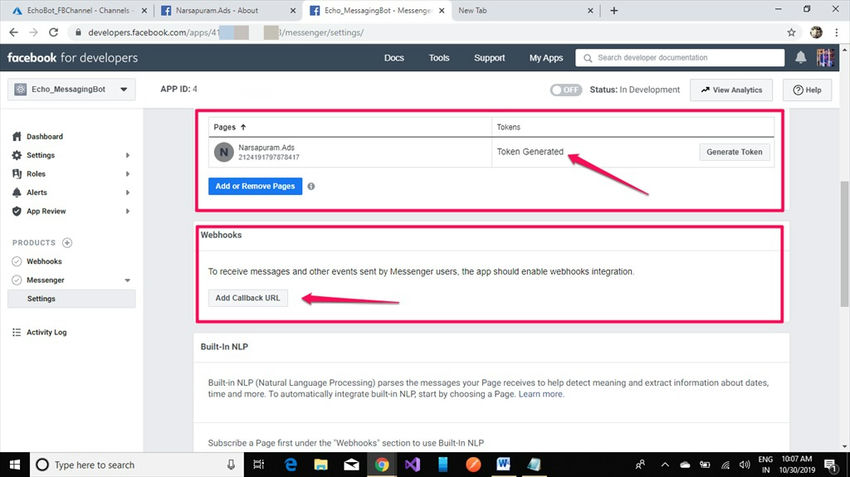Click the page vertical scrollbar thumb
Viewport: 850px width, 477px height.
pyautogui.click(x=844, y=244)
